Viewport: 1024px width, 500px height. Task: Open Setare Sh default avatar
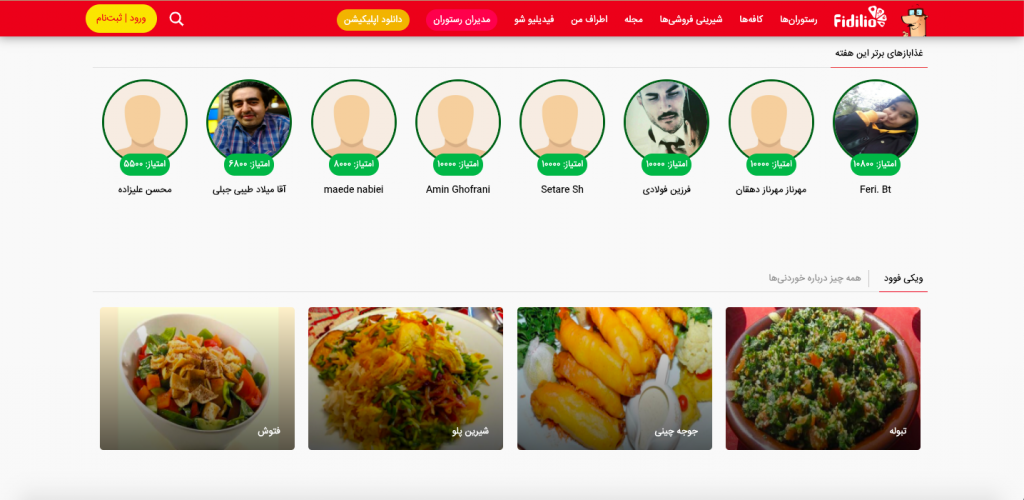(562, 122)
